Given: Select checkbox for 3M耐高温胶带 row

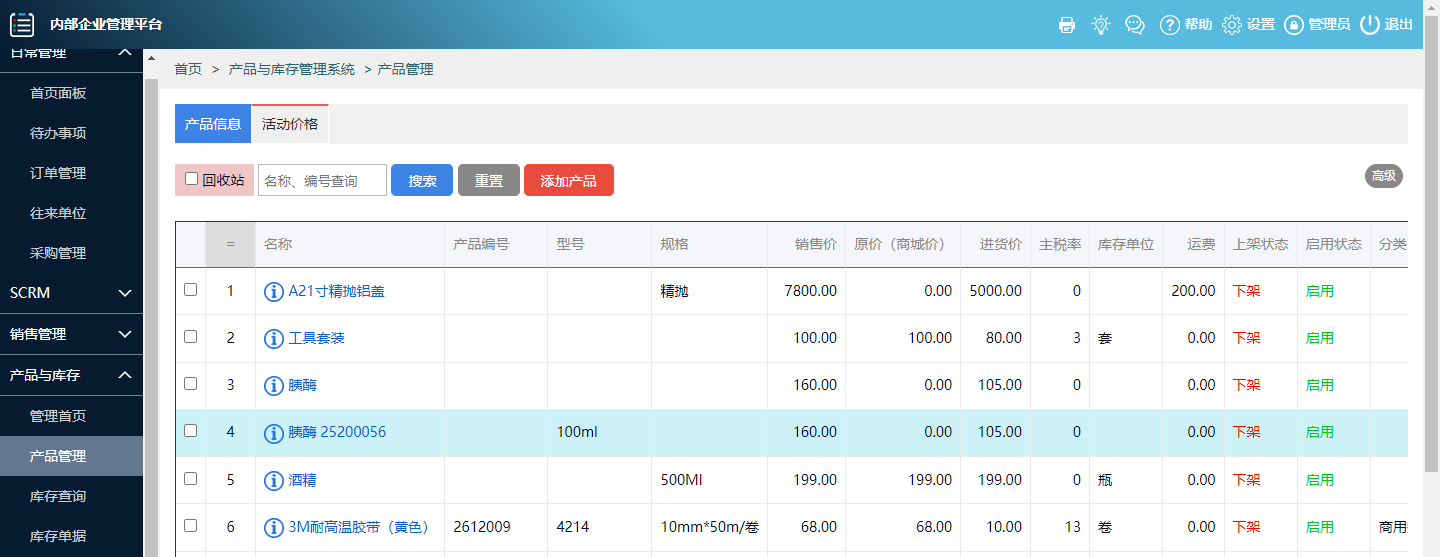Looking at the screenshot, I should [x=191, y=525].
